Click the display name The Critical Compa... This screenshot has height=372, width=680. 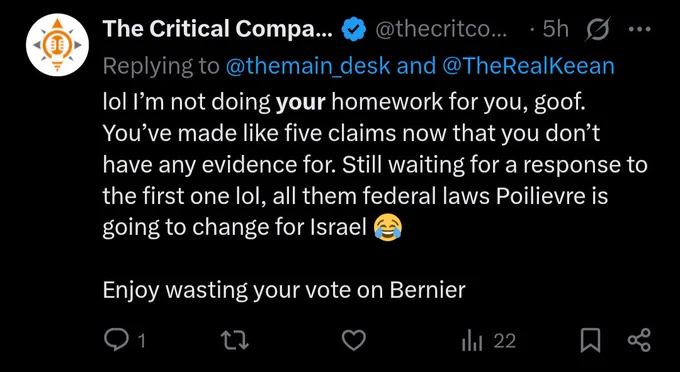[x=218, y=29]
